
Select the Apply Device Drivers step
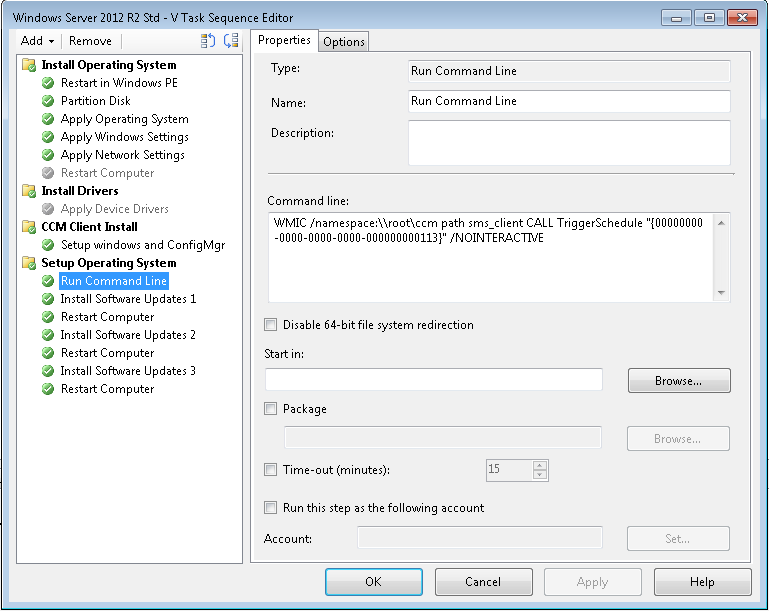[x=115, y=209]
